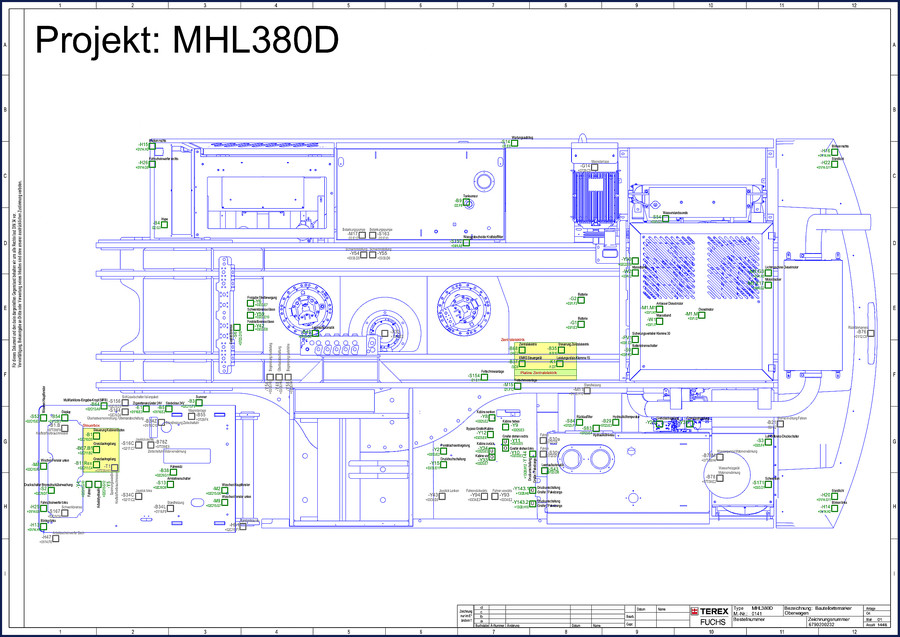
Task: Click the -Y12 valve marker
Action: (490, 434)
